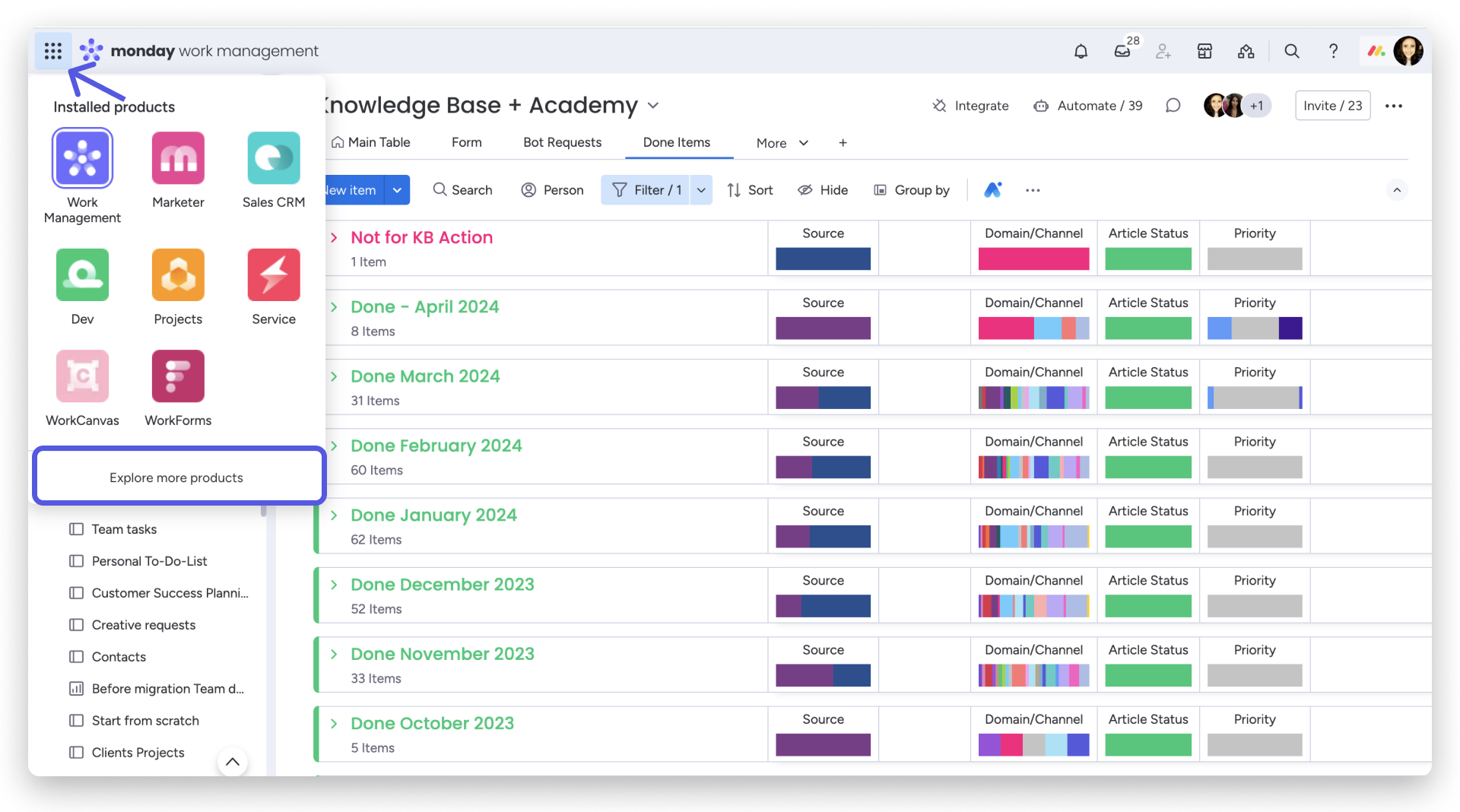The height and width of the screenshot is (812, 1460).
Task: Expand the Not for KB Action group
Action: [x=334, y=238]
